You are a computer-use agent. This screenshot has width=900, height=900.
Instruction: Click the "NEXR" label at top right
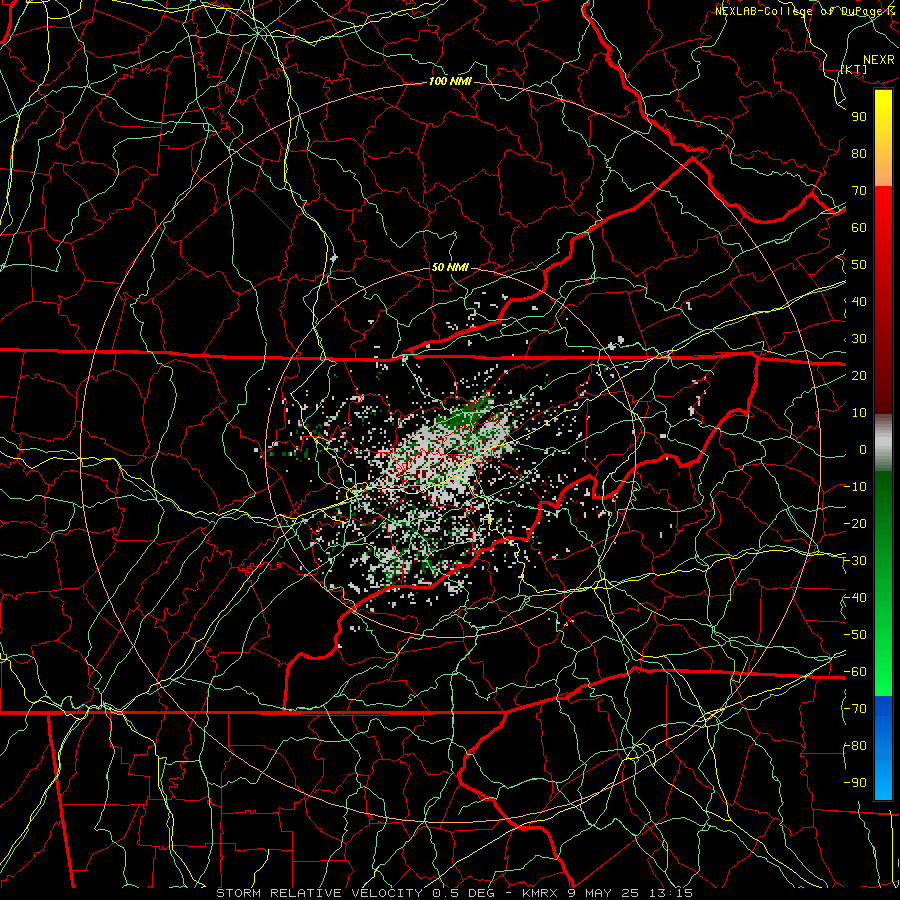[x=879, y=60]
